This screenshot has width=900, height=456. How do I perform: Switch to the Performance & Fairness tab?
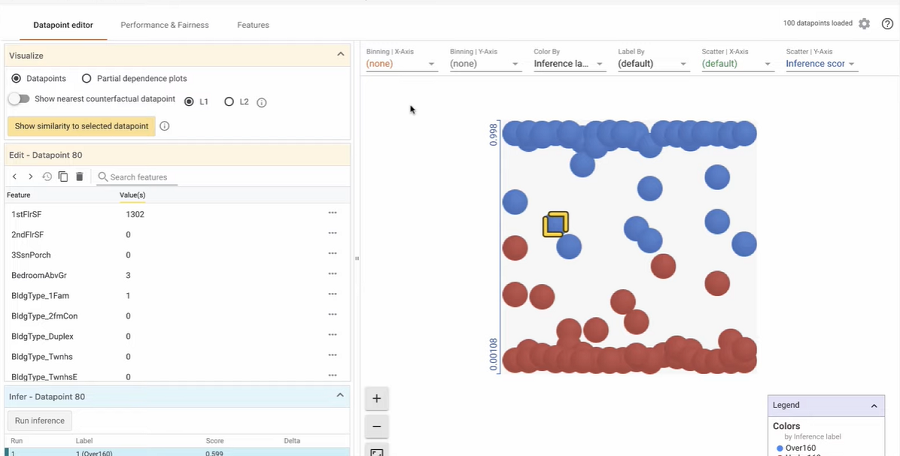164,25
